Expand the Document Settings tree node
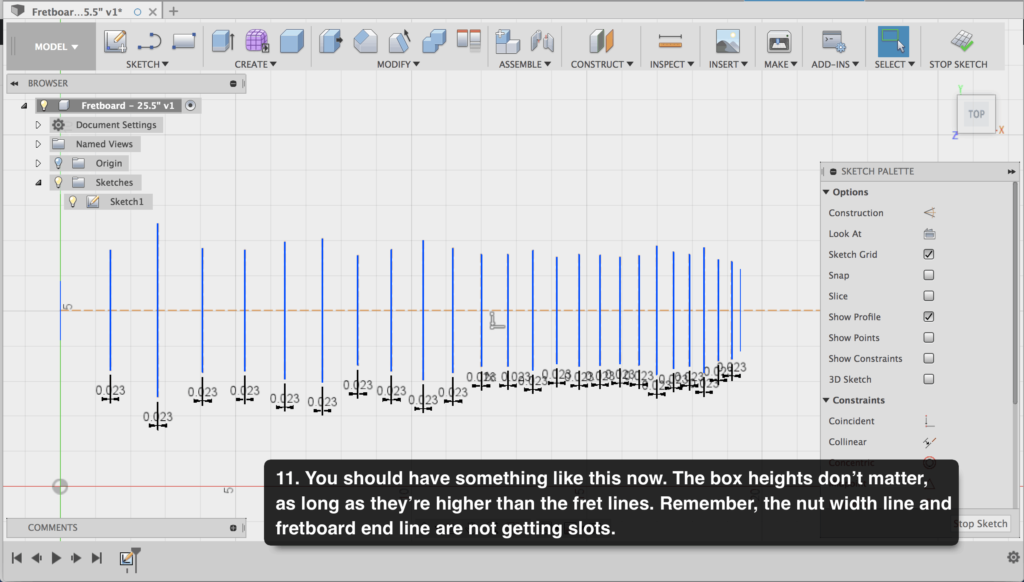Image resolution: width=1024 pixels, height=582 pixels. point(38,125)
